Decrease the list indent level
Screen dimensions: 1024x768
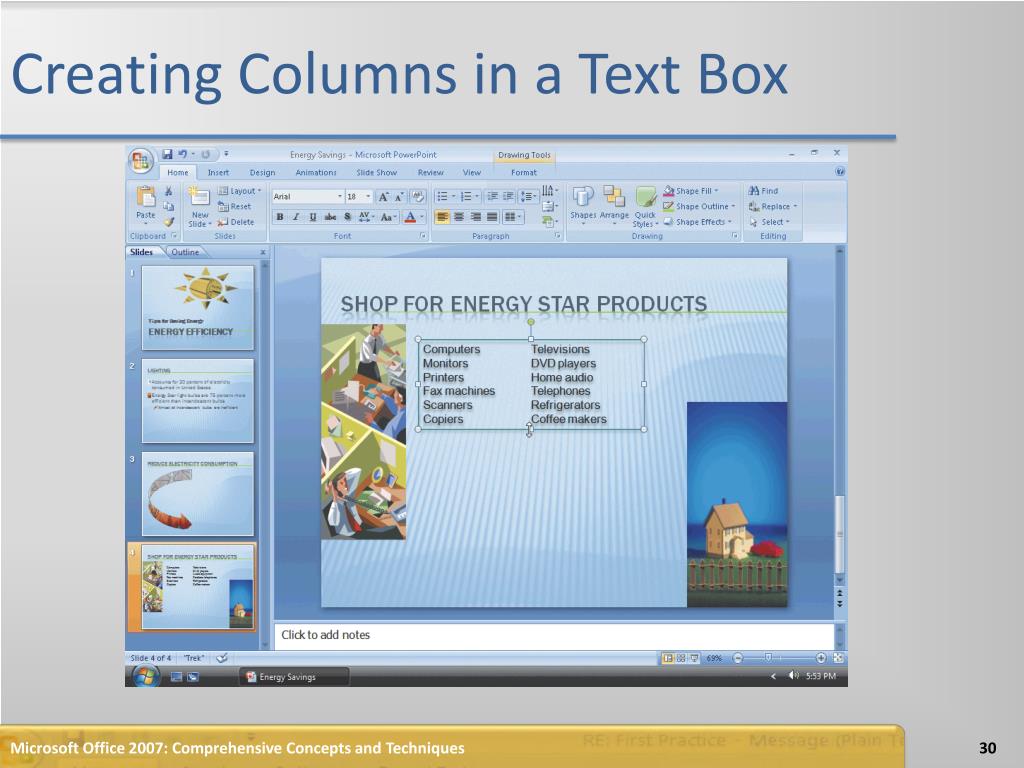click(x=492, y=197)
